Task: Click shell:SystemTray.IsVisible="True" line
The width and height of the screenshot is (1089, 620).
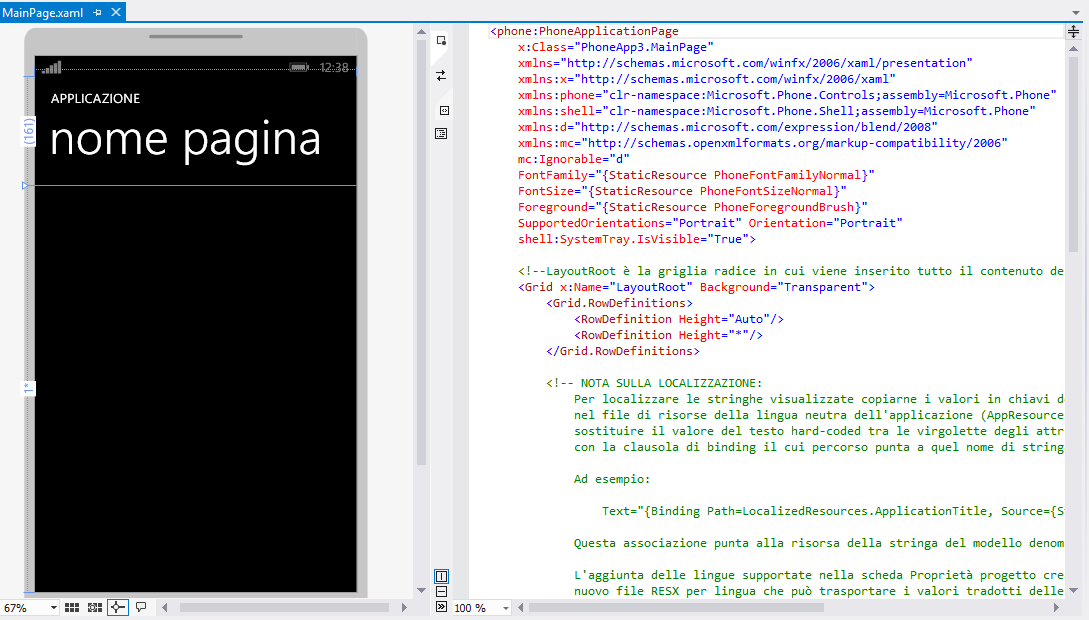Action: click(x=637, y=239)
